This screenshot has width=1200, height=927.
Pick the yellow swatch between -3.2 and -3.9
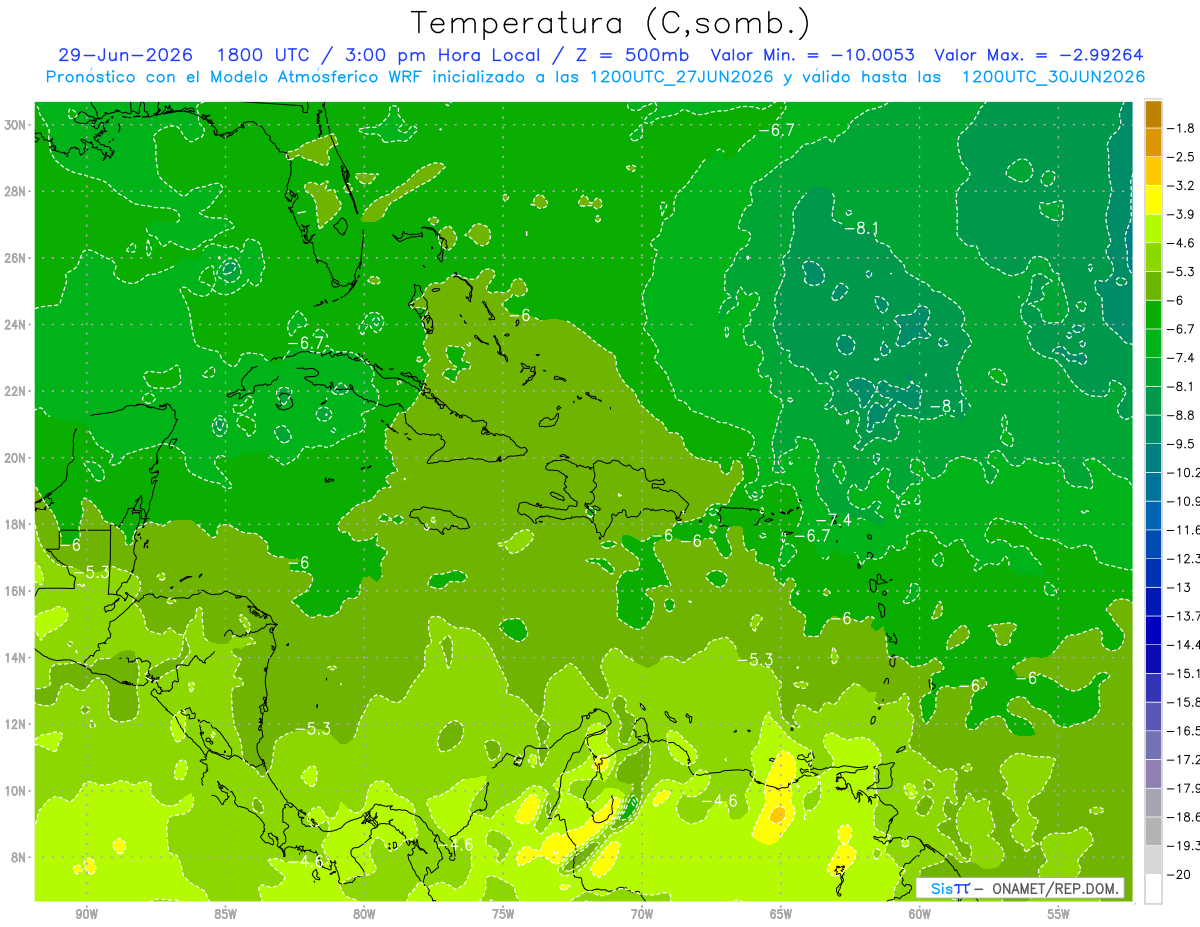[1153, 200]
